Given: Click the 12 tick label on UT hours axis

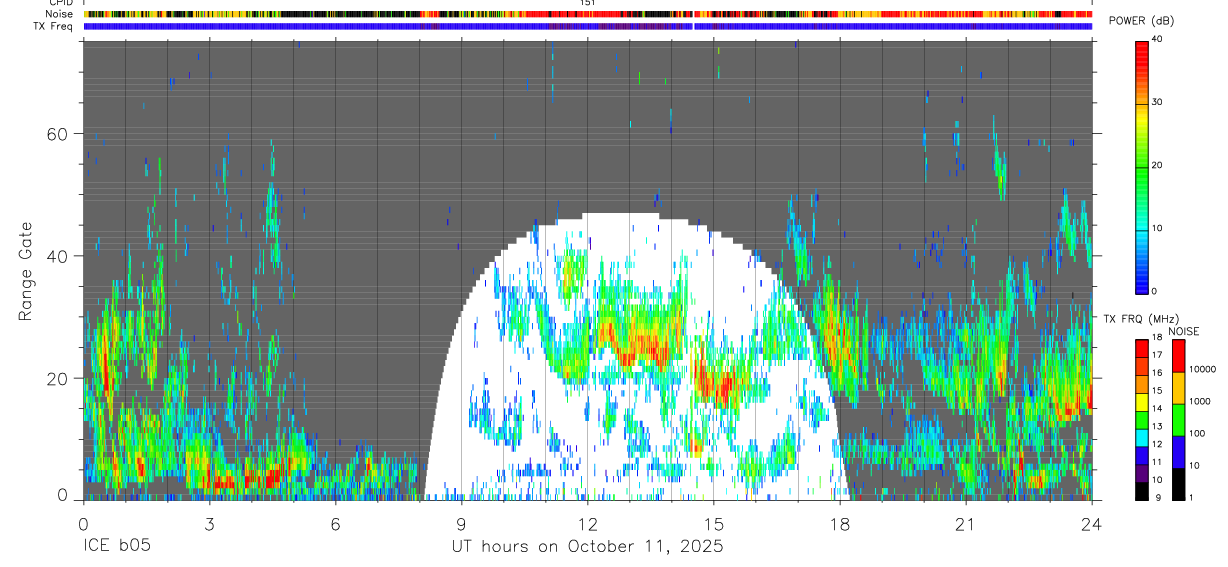Looking at the screenshot, I should tap(587, 524).
